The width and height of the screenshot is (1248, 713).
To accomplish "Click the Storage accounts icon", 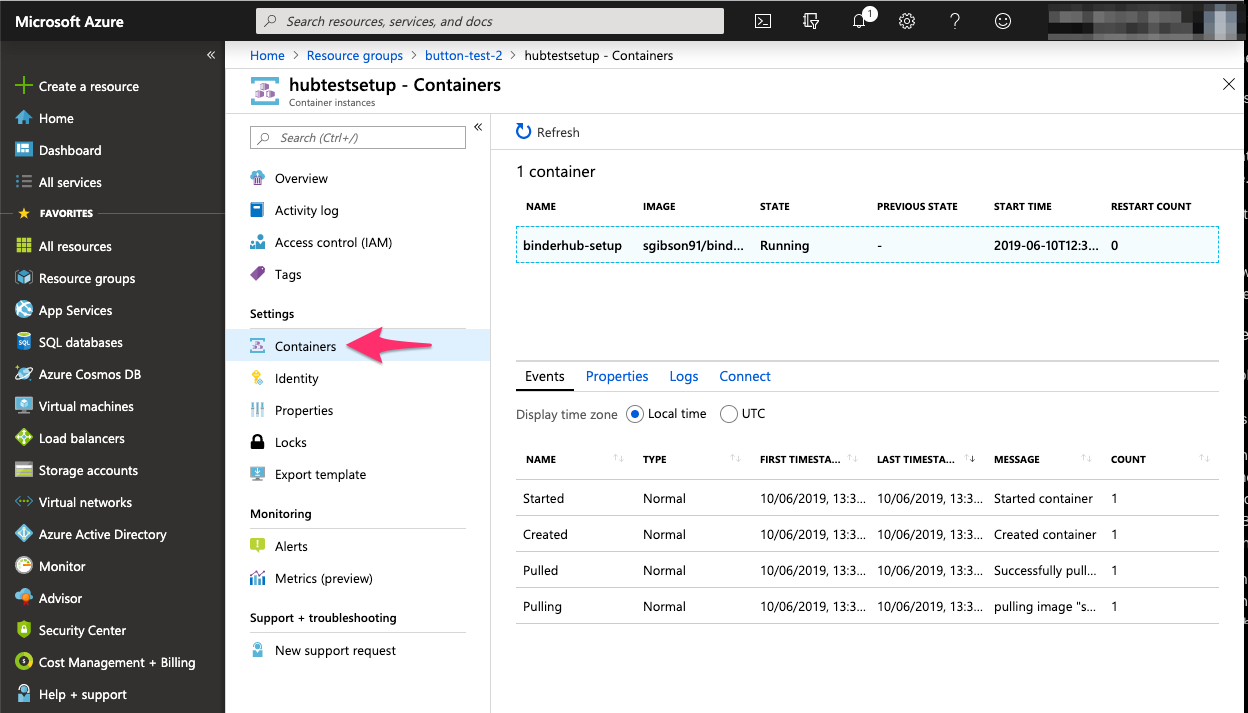I will (24, 470).
